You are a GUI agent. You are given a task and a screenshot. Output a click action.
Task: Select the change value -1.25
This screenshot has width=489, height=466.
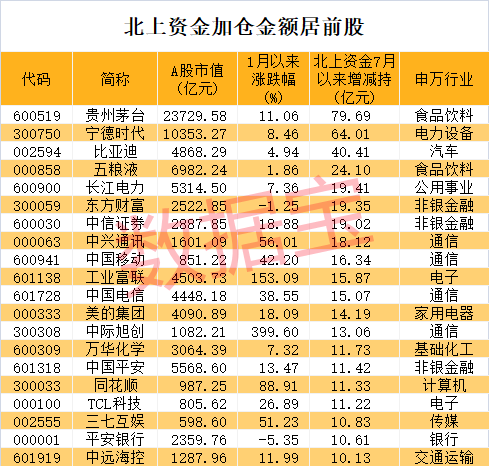click(279, 206)
